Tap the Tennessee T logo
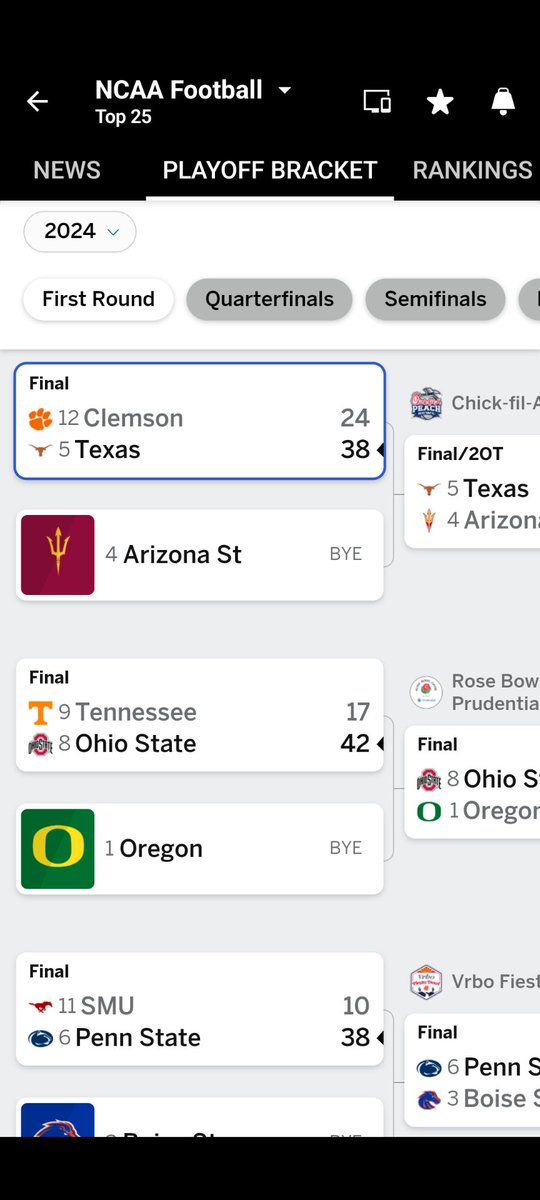The width and height of the screenshot is (540, 1200). pyautogui.click(x=40, y=712)
